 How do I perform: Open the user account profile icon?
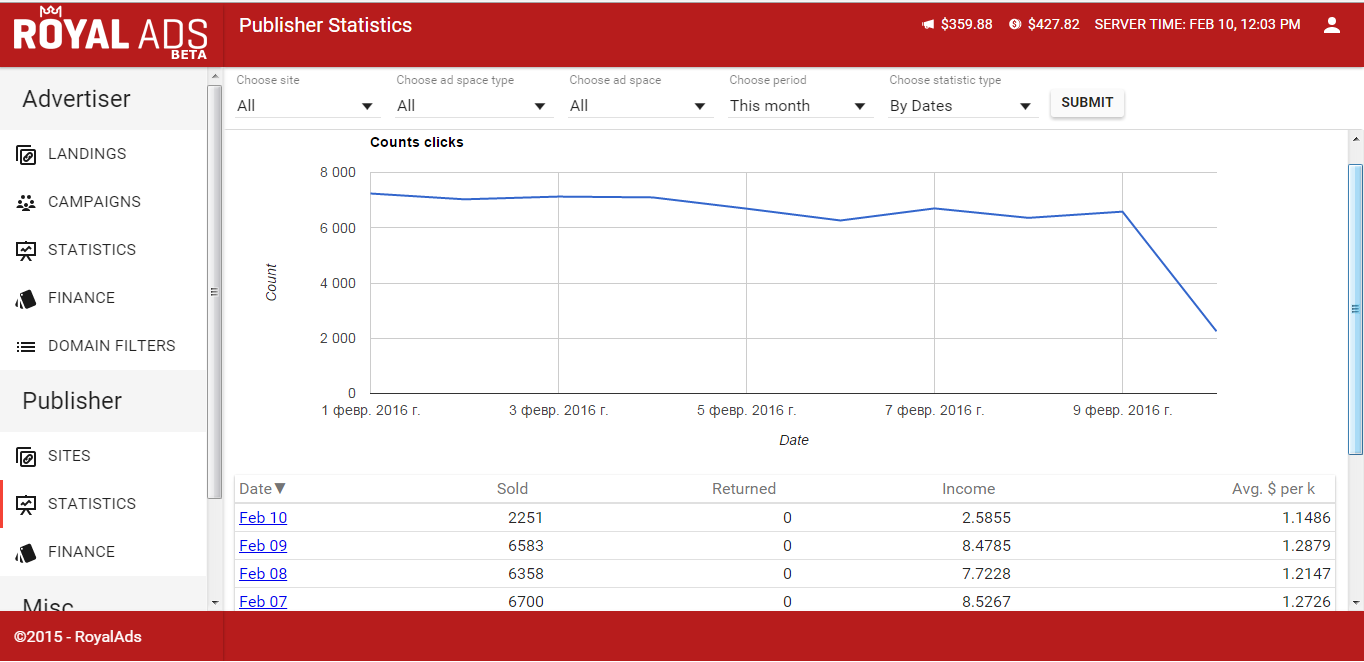click(x=1331, y=25)
